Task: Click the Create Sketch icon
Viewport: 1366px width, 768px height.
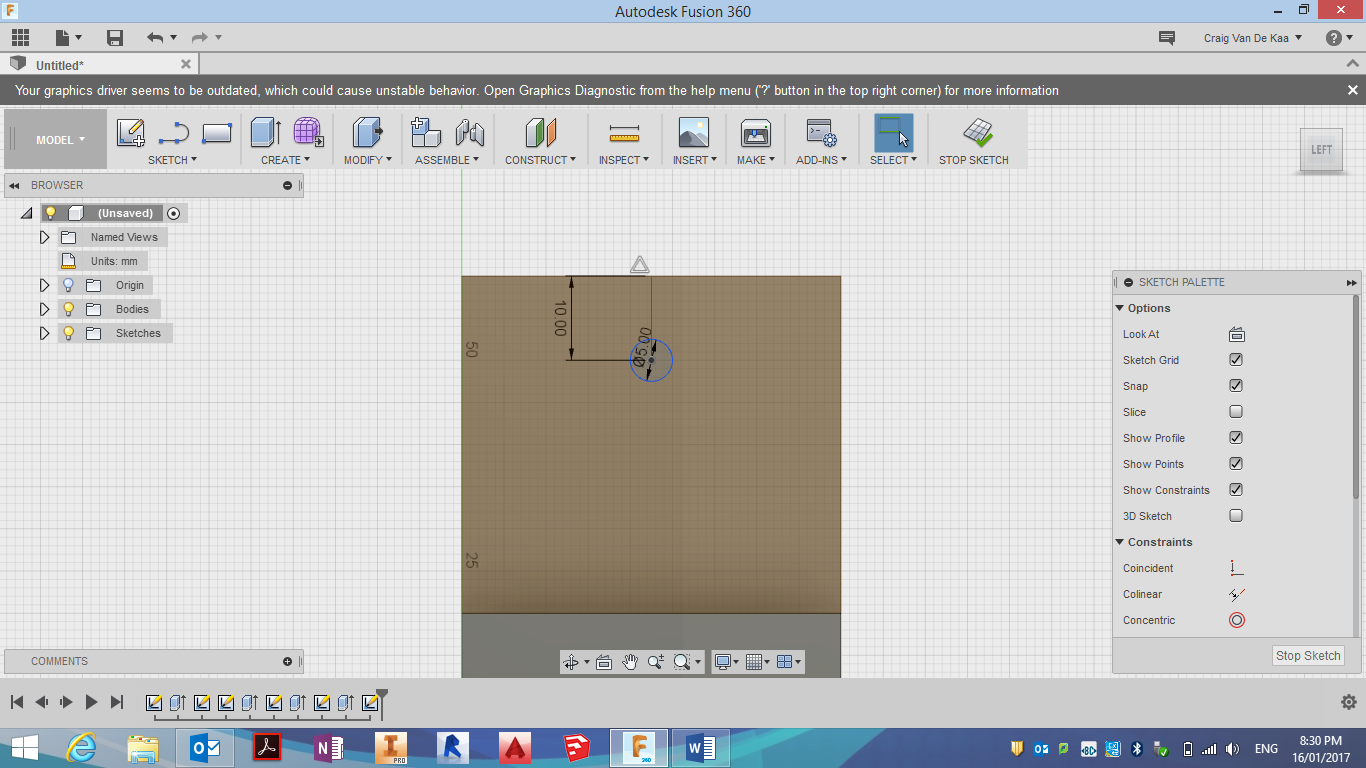Action: coord(131,133)
